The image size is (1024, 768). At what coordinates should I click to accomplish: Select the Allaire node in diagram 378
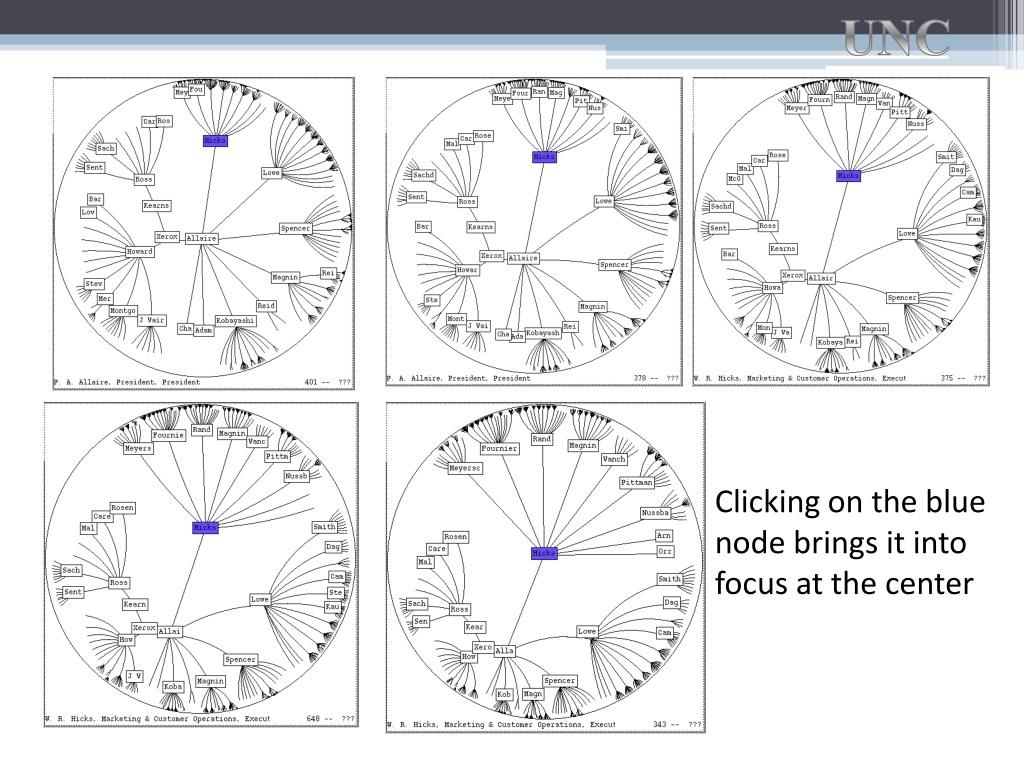point(523,258)
